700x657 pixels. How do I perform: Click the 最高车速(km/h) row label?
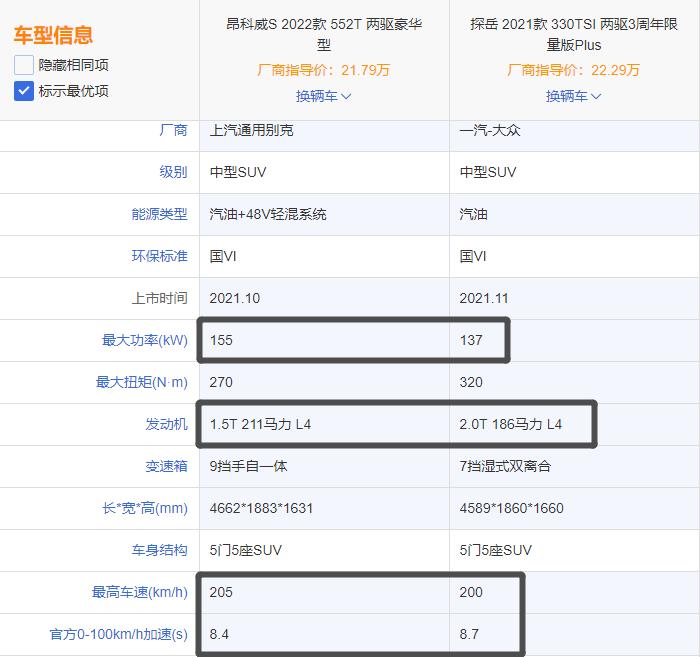coord(140,592)
